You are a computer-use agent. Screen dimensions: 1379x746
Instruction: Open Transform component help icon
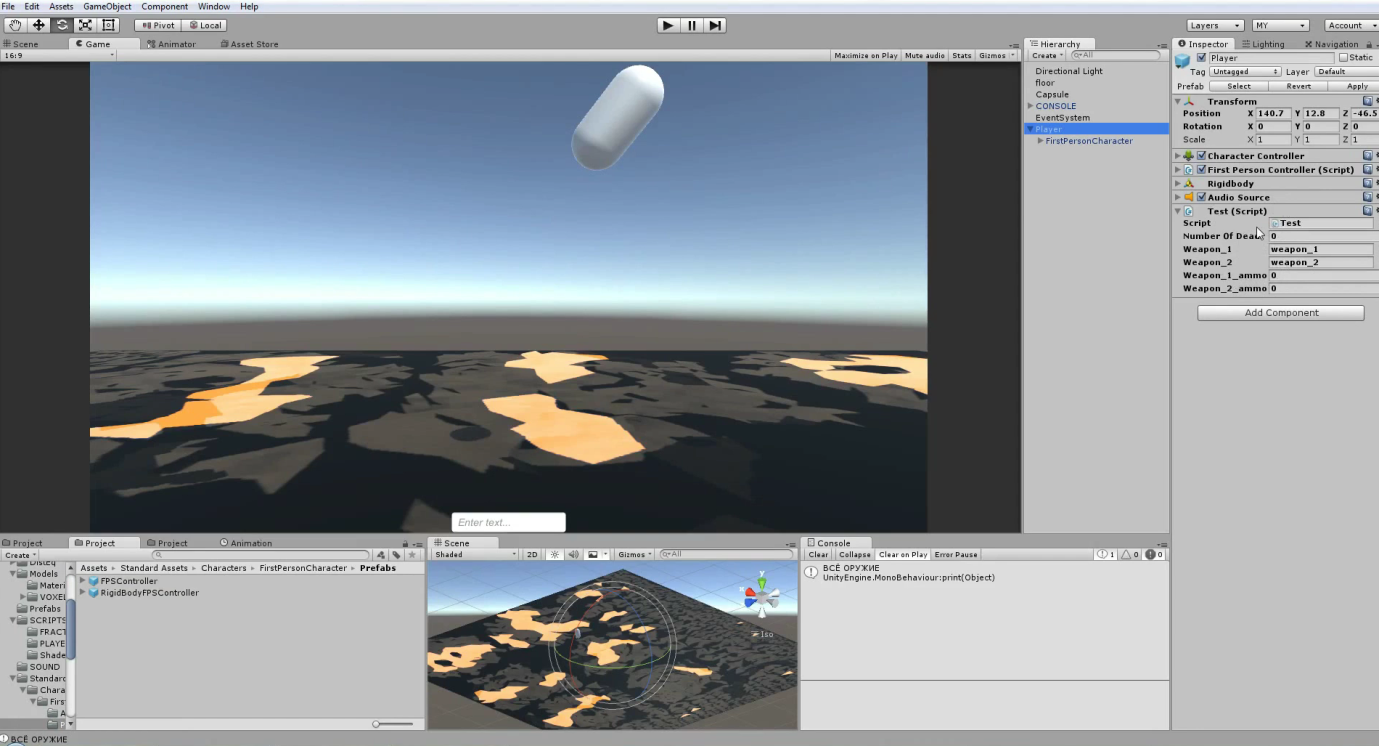pos(1368,101)
